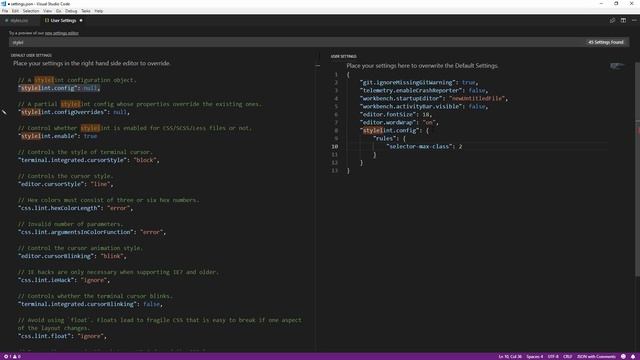Open the File menu
The image size is (640, 360).
click(5, 11)
